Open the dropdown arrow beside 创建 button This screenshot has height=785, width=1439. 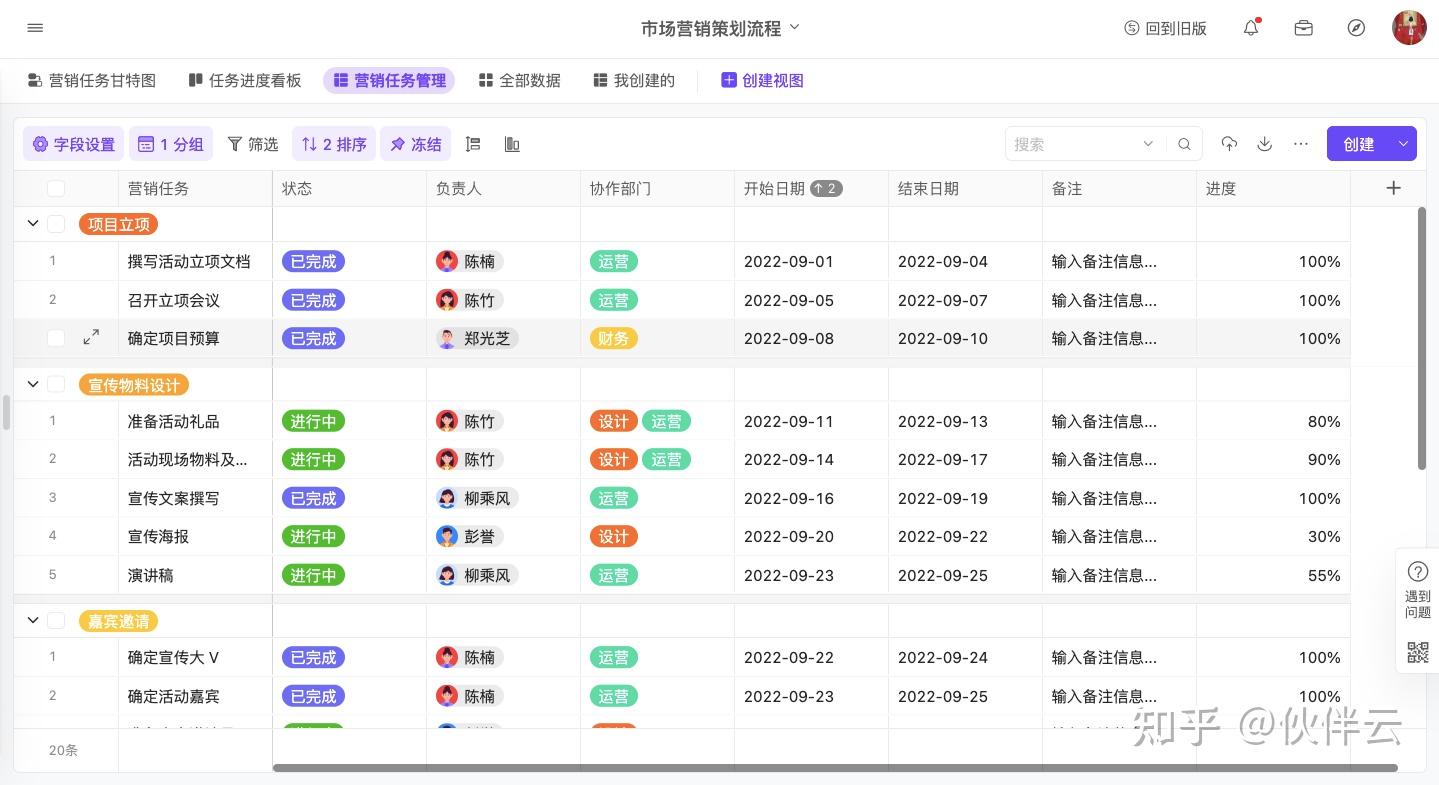click(x=1403, y=144)
